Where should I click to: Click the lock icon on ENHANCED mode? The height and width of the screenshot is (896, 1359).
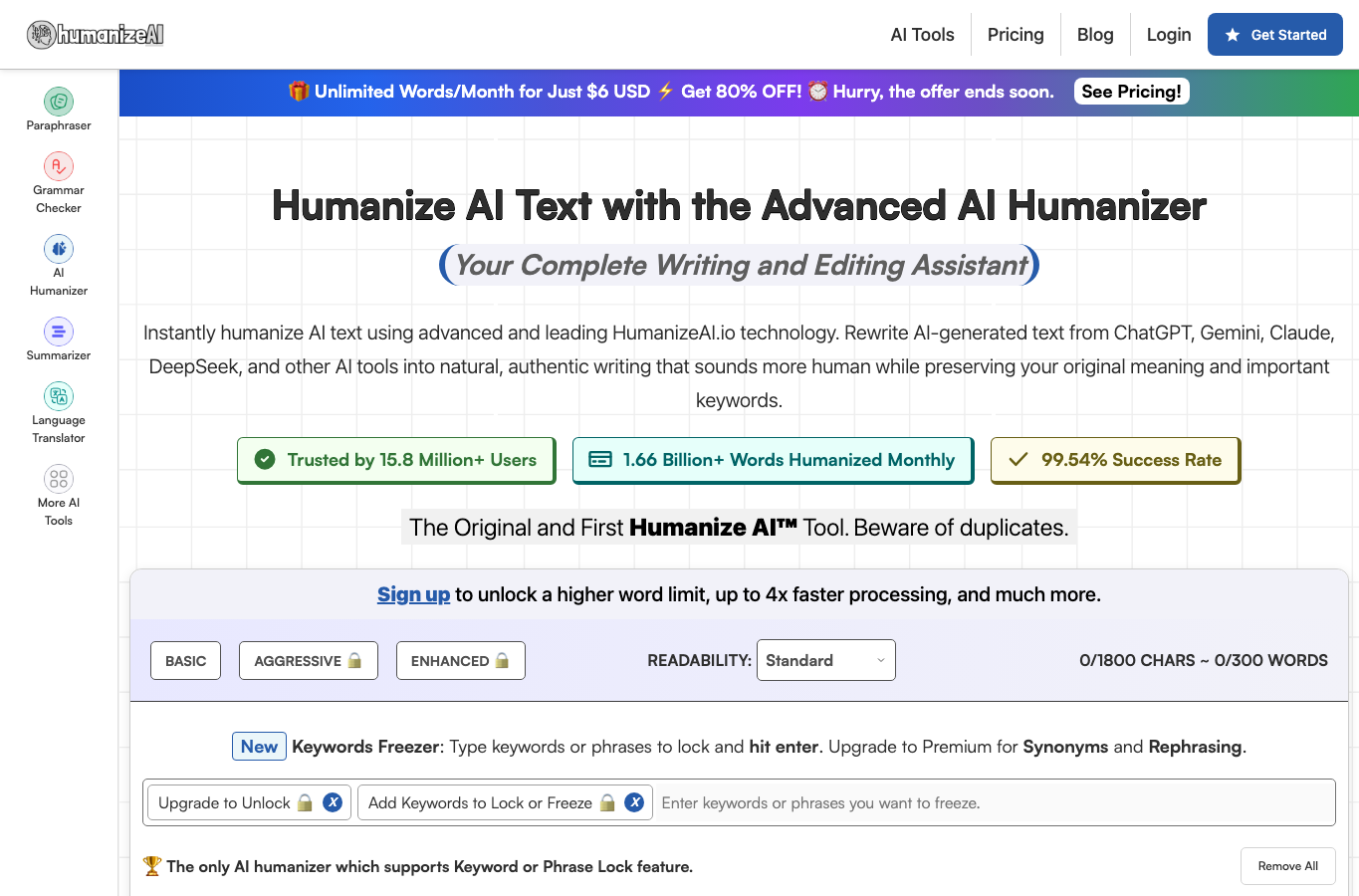[x=502, y=660]
